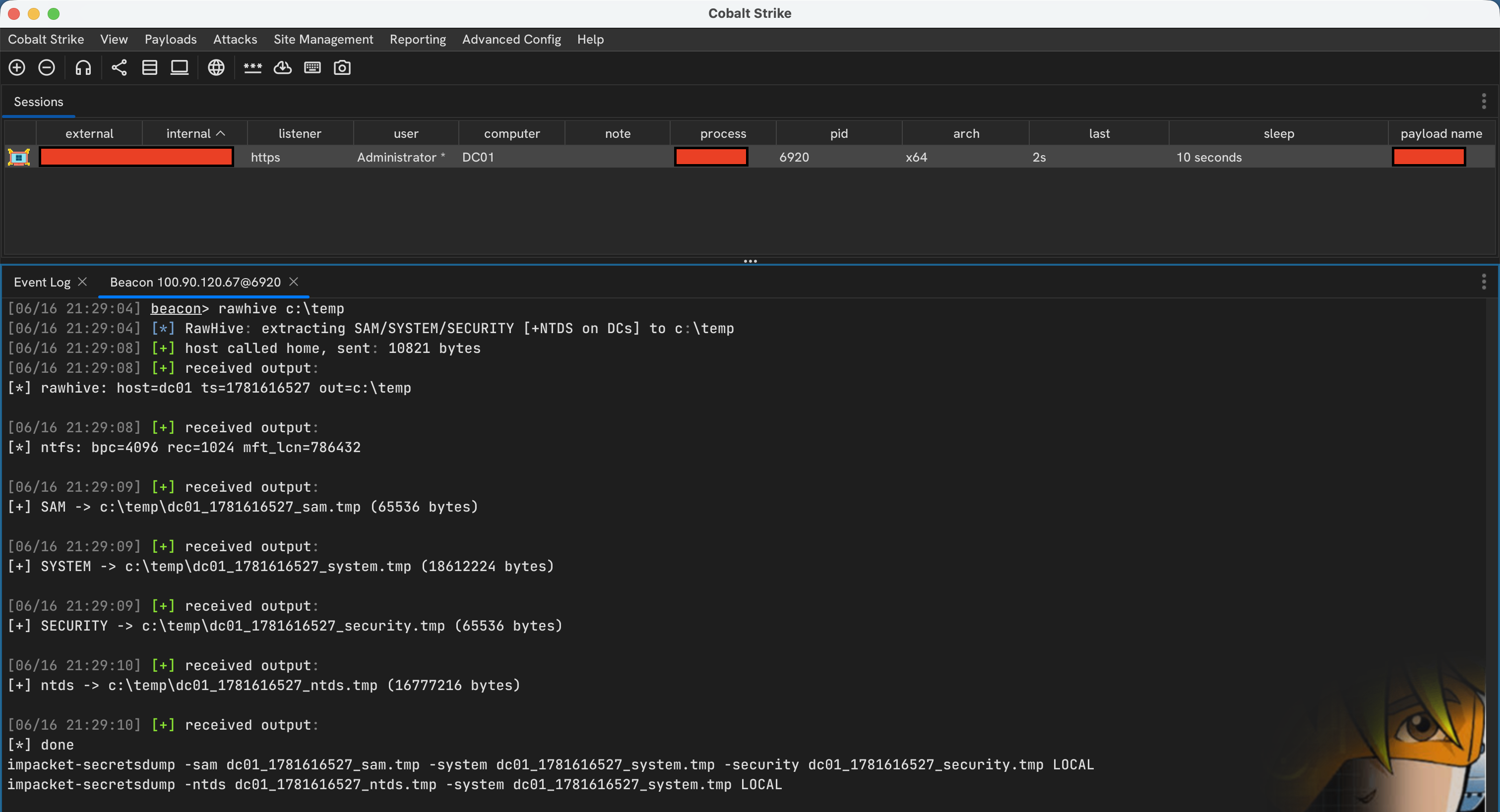The width and height of the screenshot is (1500, 812).
Task: Click the SAM -> dc01_1781616527_sam.tmp line
Action: point(243,507)
